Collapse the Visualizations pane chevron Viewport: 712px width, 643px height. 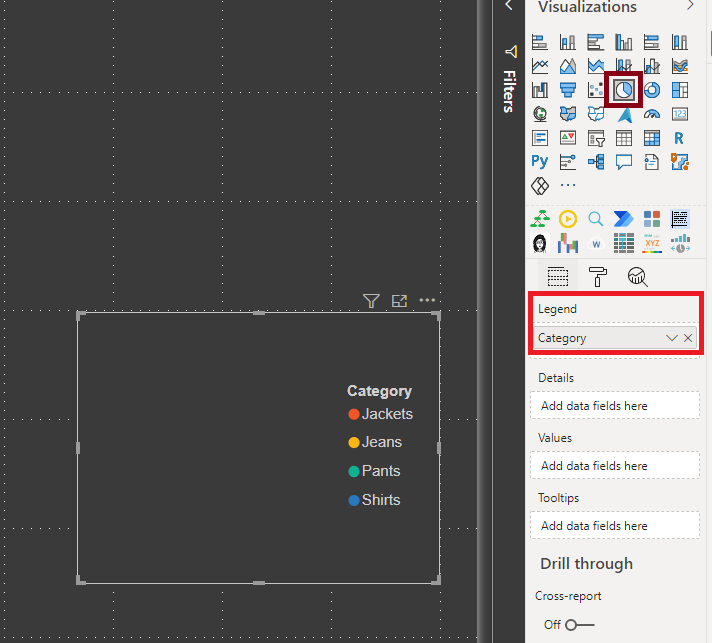(690, 5)
